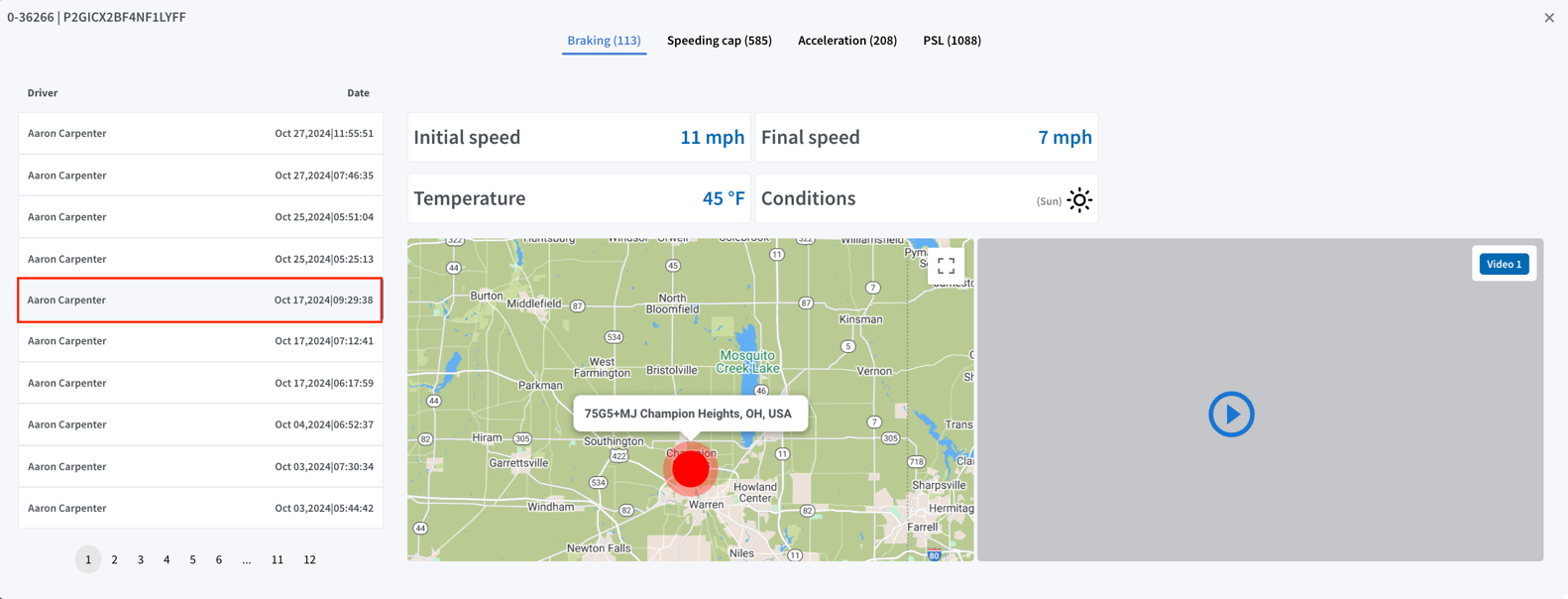Click the Garrettsville label on map
This screenshot has height=599, width=1568.
[518, 463]
